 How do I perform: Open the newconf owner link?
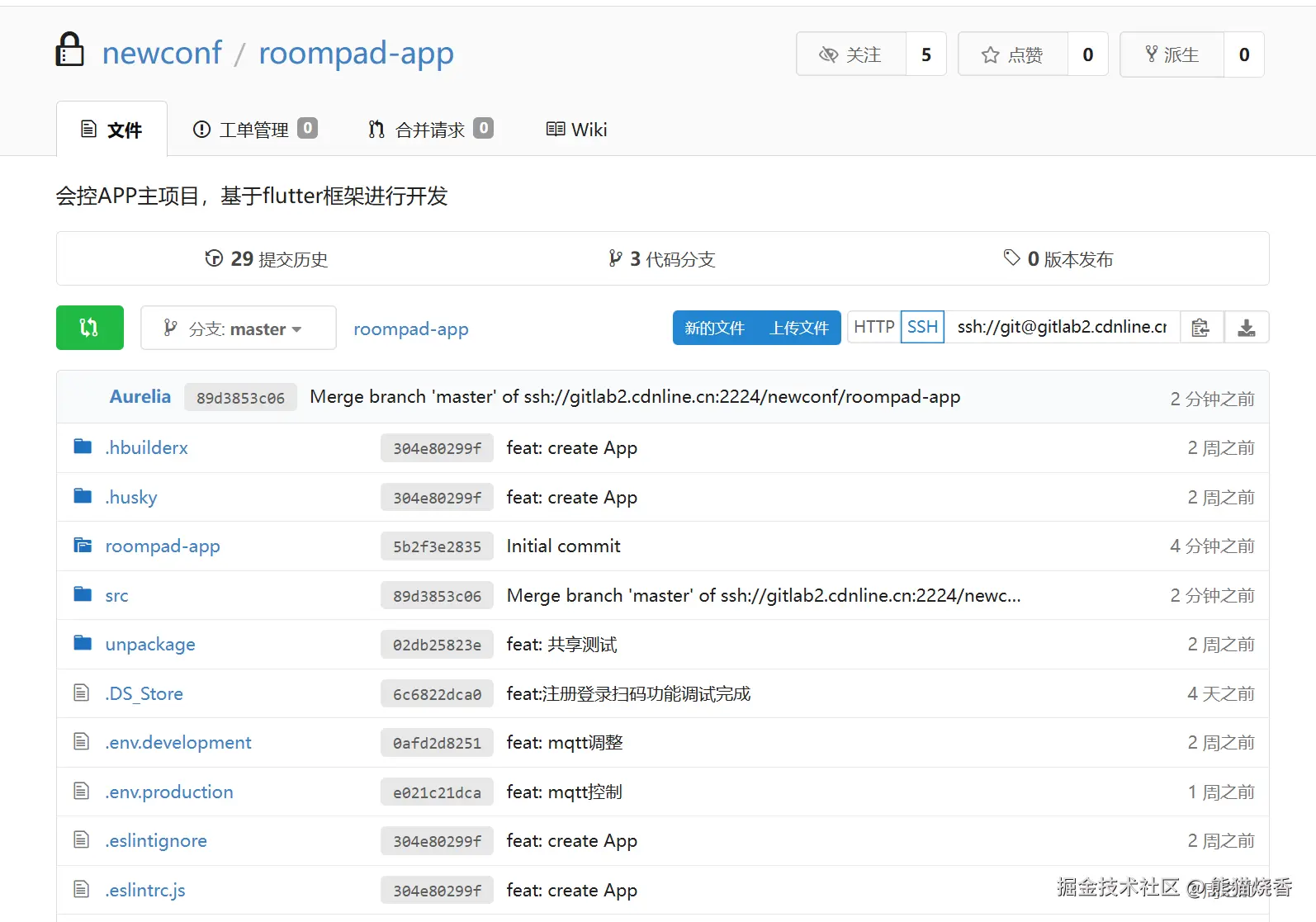coord(162,53)
